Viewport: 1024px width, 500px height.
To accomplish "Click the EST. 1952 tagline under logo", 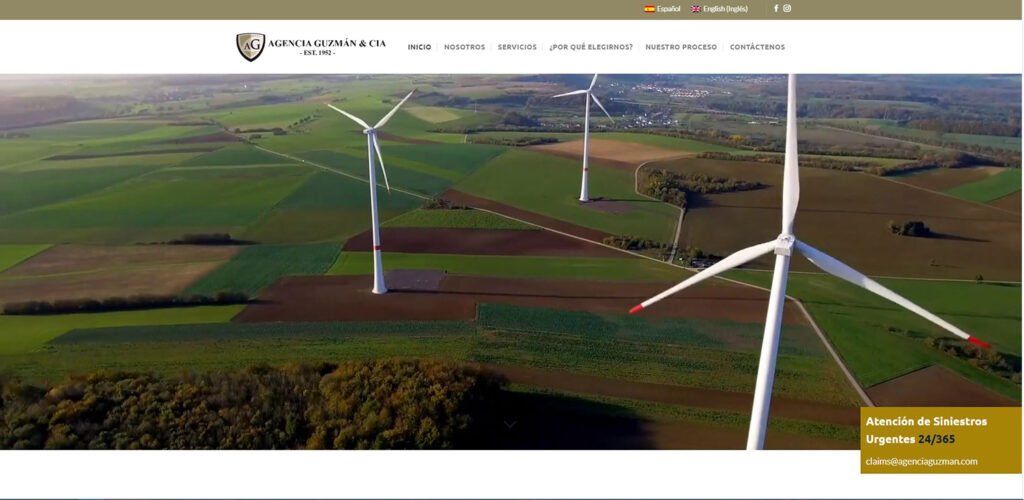I will pos(317,53).
